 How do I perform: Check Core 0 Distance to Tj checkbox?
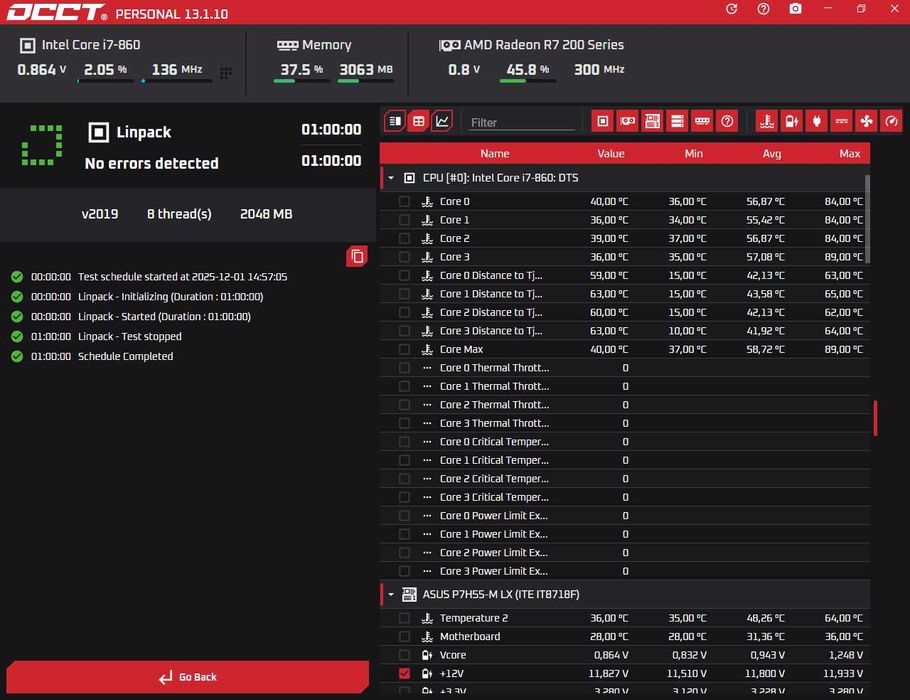tap(404, 276)
